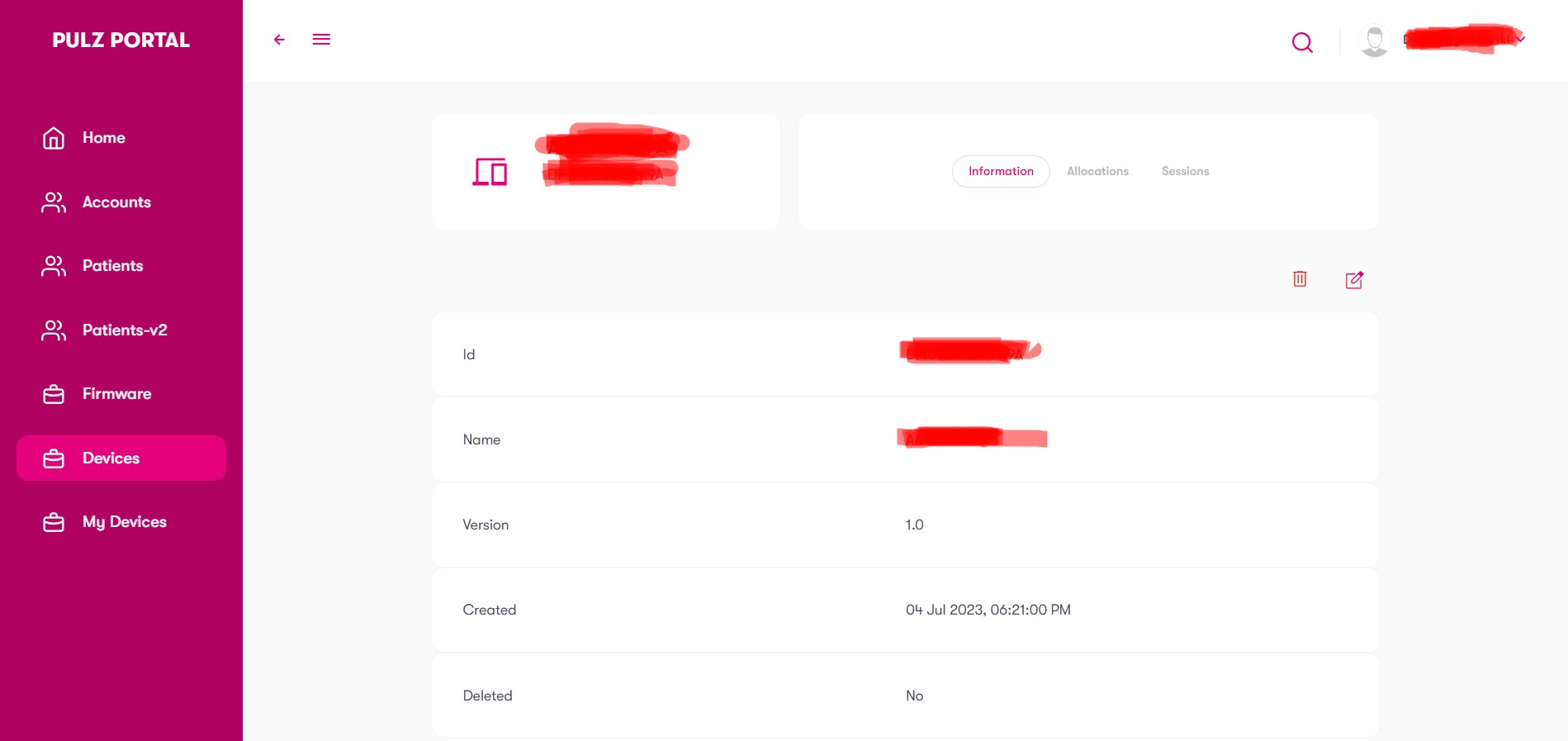The width and height of the screenshot is (1568, 741).
Task: Select Devices in the sidebar
Action: (111, 458)
